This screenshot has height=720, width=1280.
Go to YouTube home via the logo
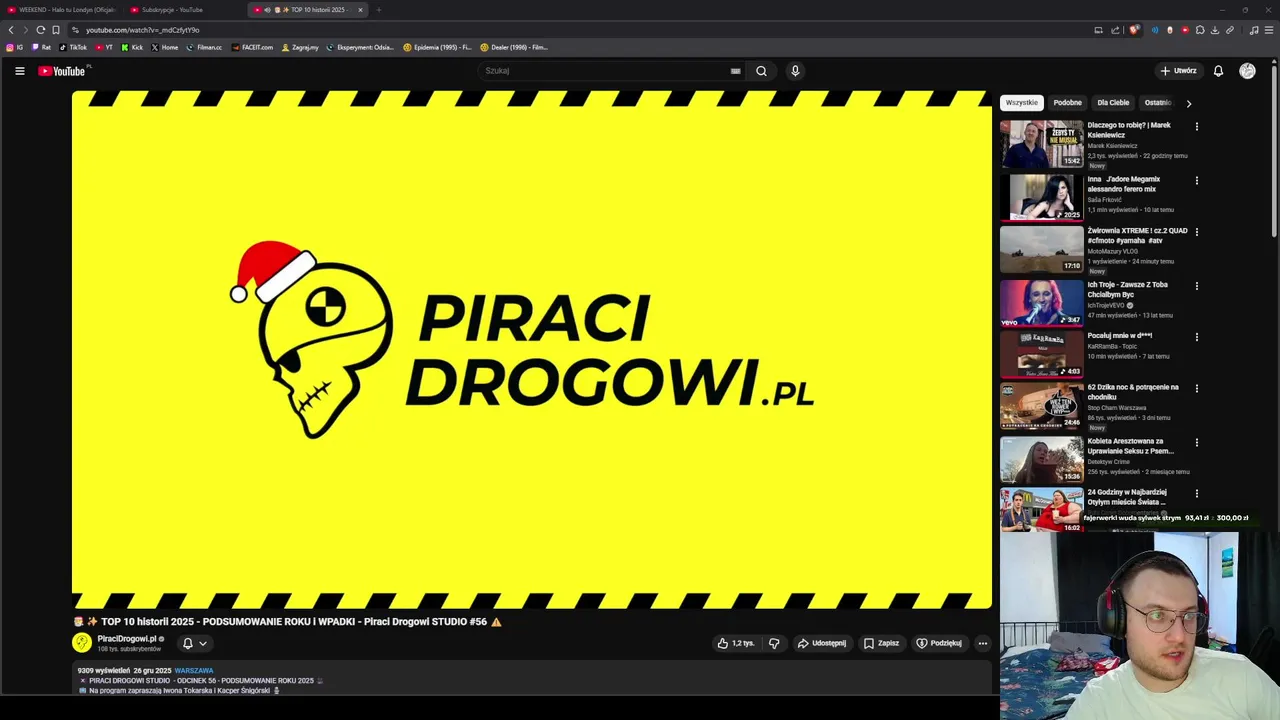click(x=63, y=71)
